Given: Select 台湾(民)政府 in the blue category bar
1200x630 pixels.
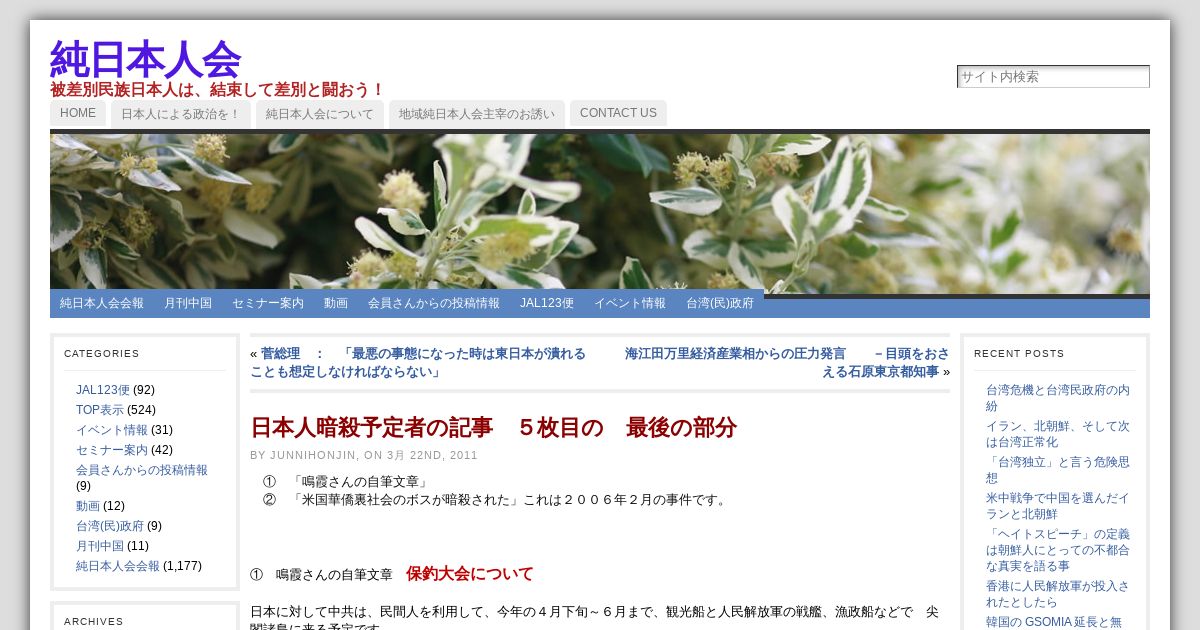Looking at the screenshot, I should coord(720,303).
